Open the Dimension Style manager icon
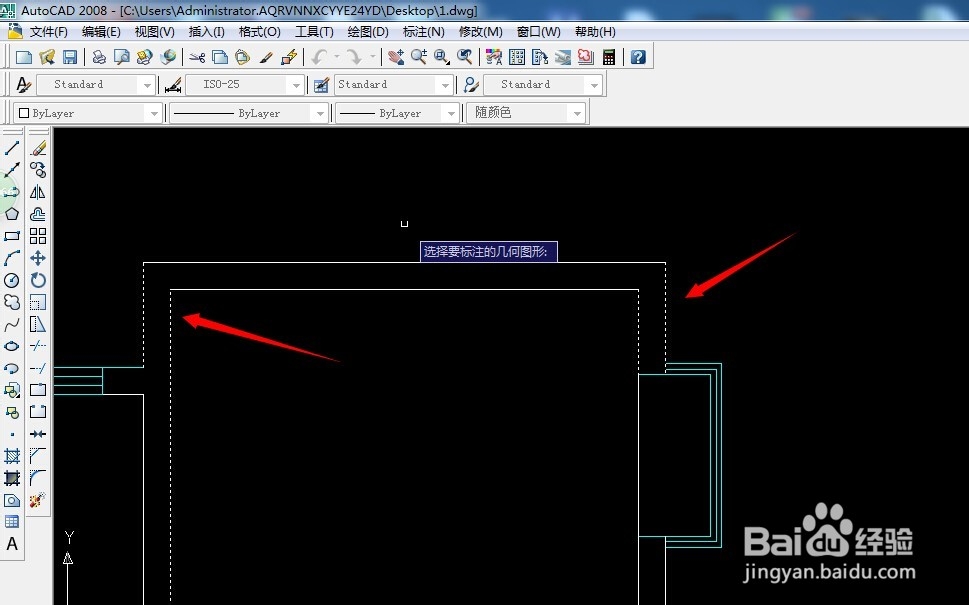 [172, 85]
